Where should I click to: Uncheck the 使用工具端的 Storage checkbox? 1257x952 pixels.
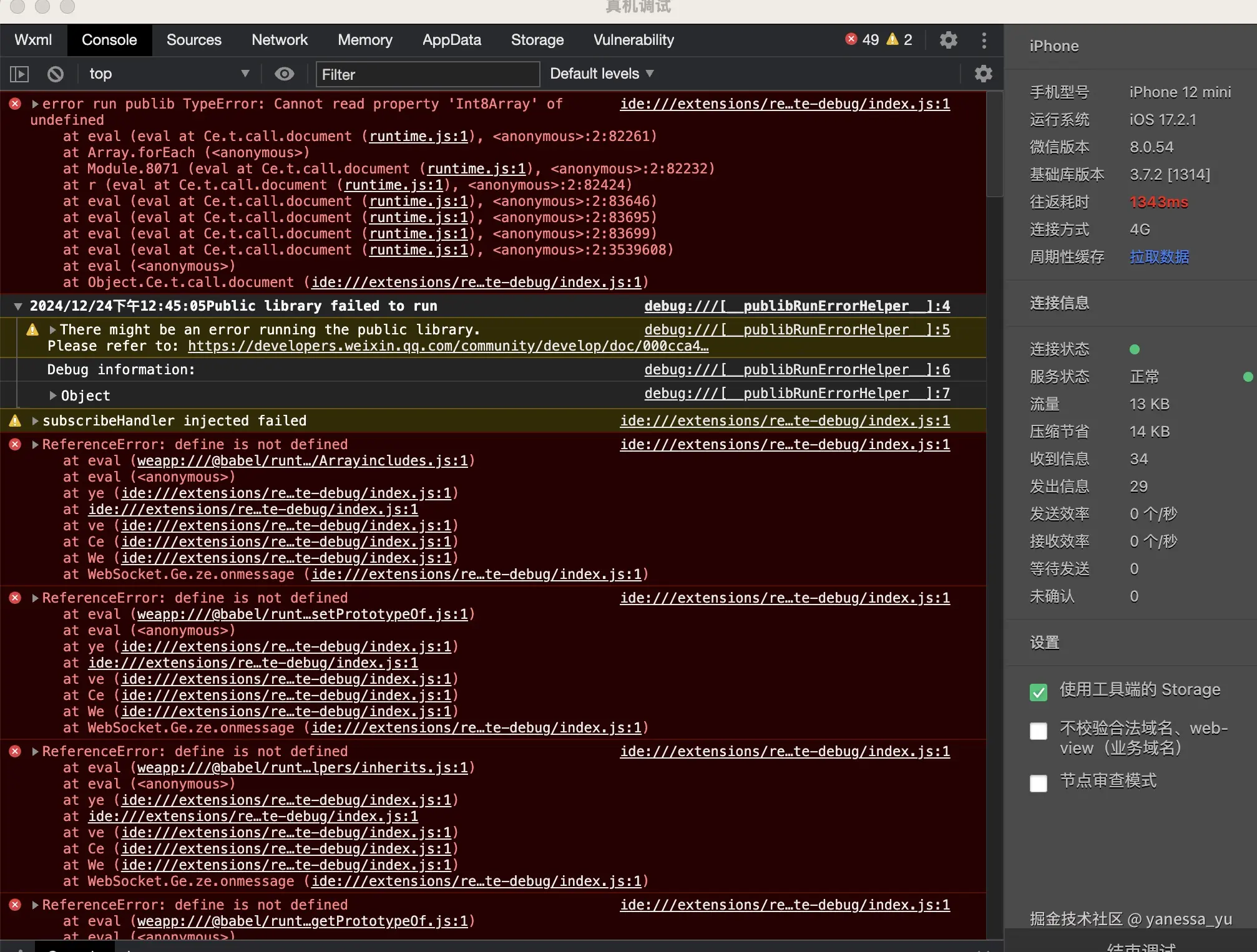(x=1039, y=692)
